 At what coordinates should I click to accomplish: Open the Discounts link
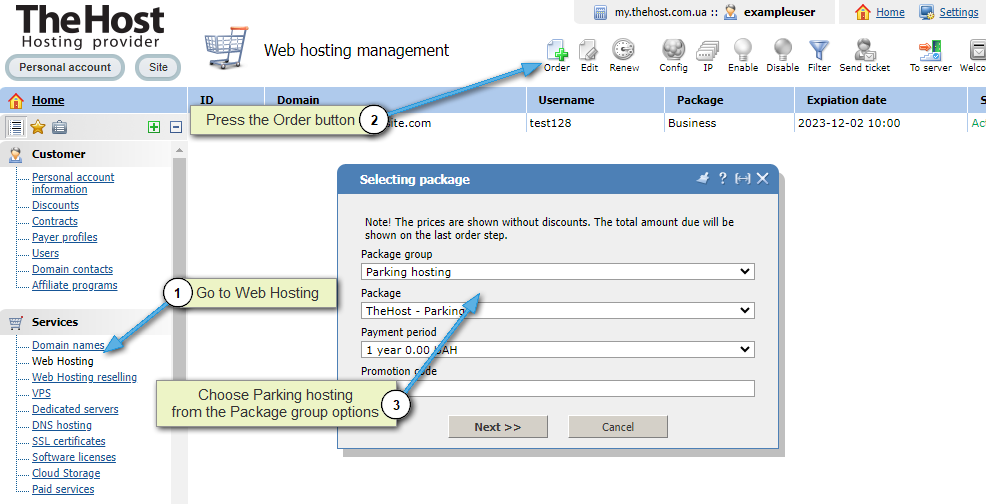[55, 205]
